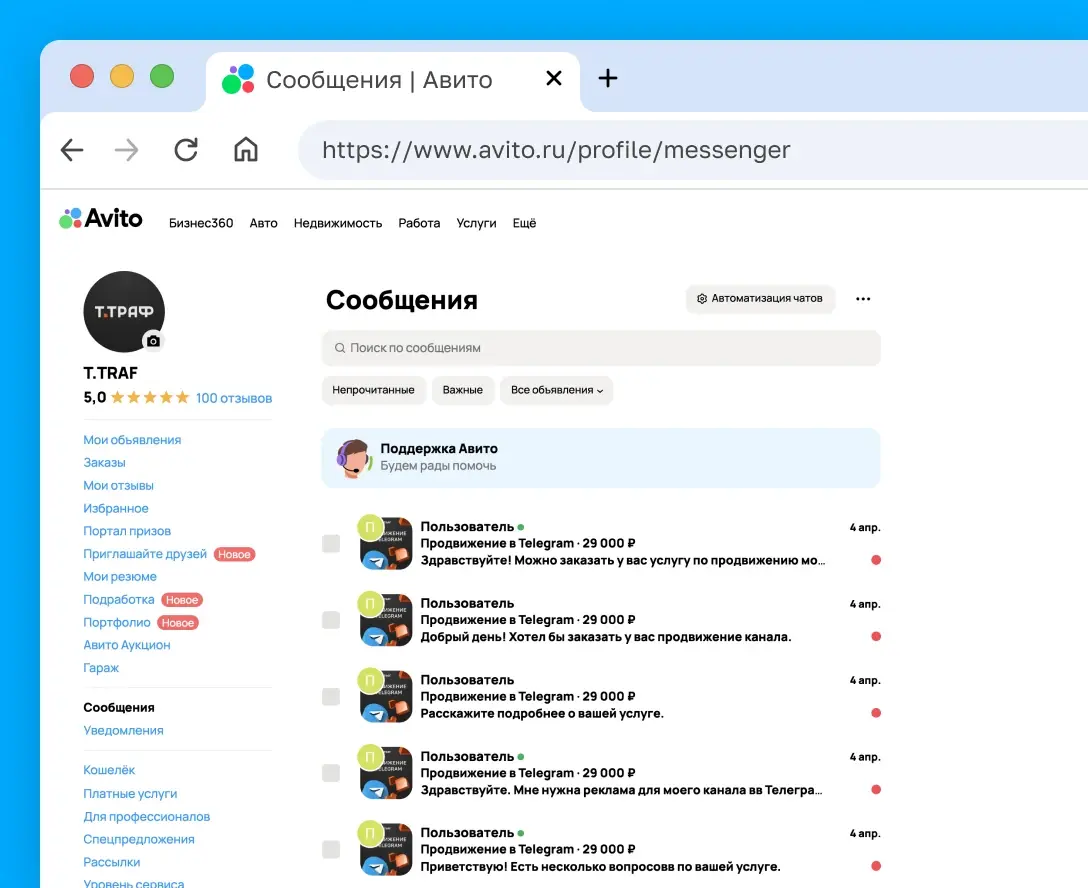Open the browser home icon
The height and width of the screenshot is (888, 1088).
point(246,149)
